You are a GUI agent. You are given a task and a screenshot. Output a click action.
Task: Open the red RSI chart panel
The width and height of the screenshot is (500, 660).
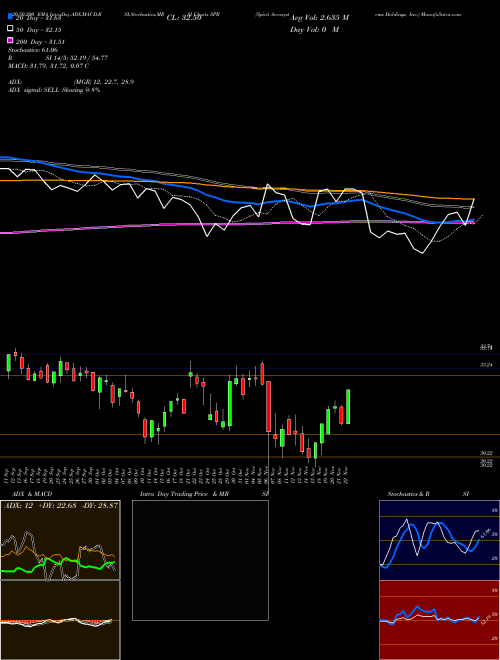(x=439, y=620)
